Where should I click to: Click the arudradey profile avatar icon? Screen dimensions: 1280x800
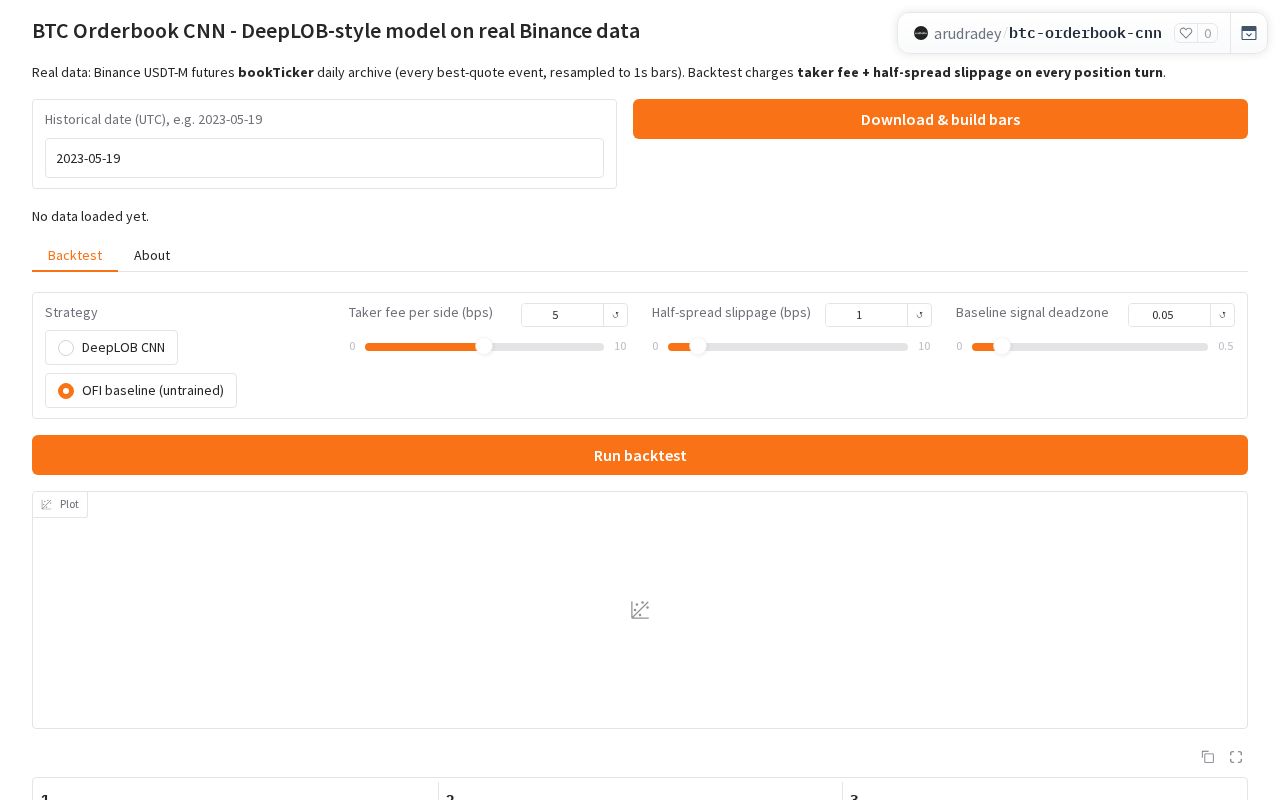[921, 33]
